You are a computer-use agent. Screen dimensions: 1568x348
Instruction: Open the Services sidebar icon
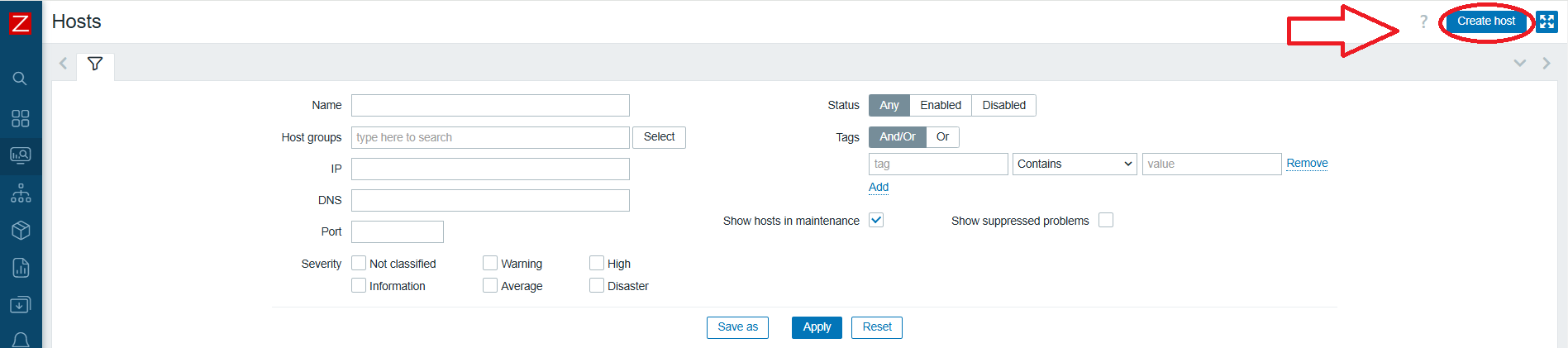[21, 193]
